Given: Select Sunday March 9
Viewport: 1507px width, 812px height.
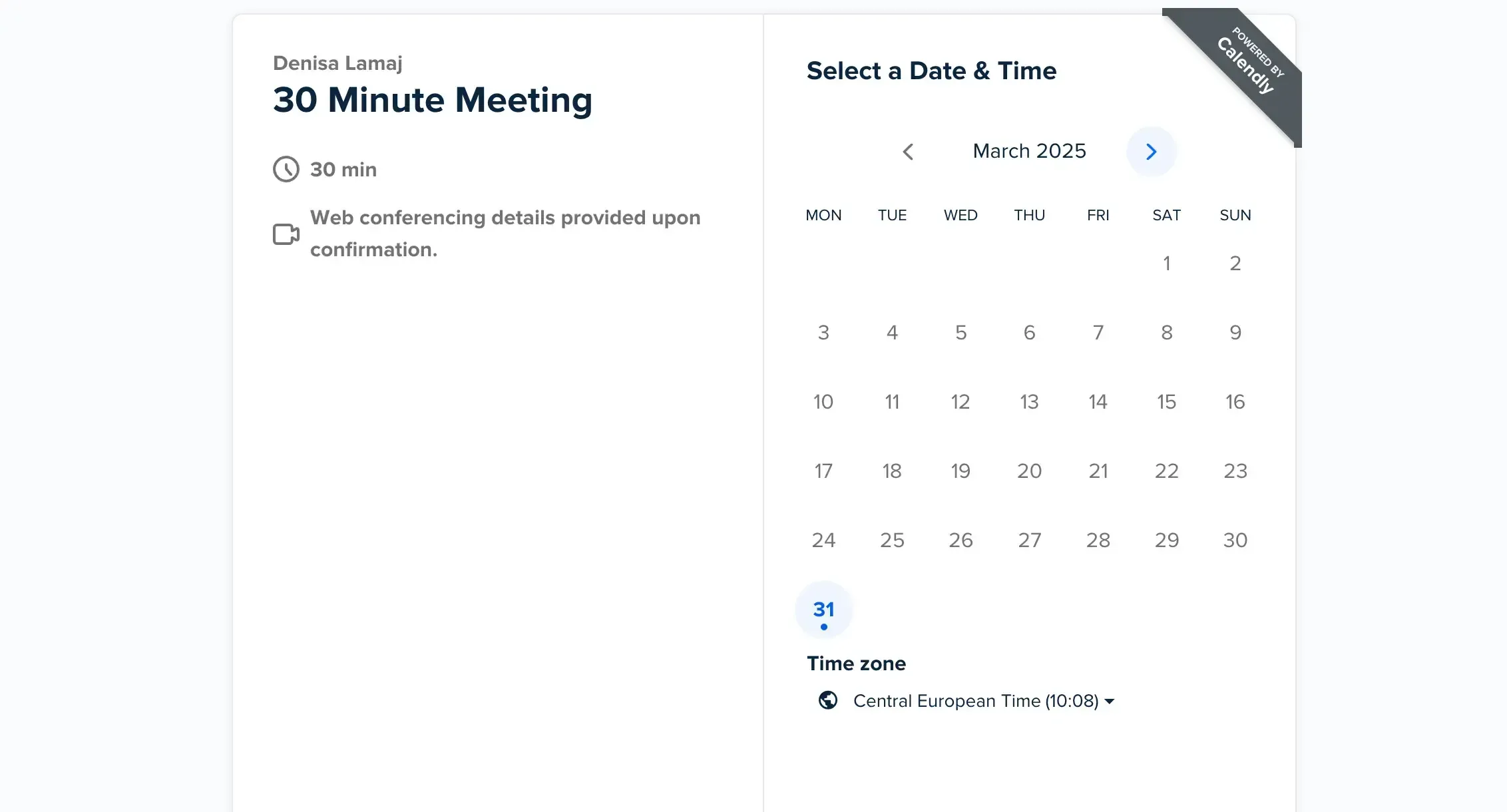Looking at the screenshot, I should (x=1235, y=332).
